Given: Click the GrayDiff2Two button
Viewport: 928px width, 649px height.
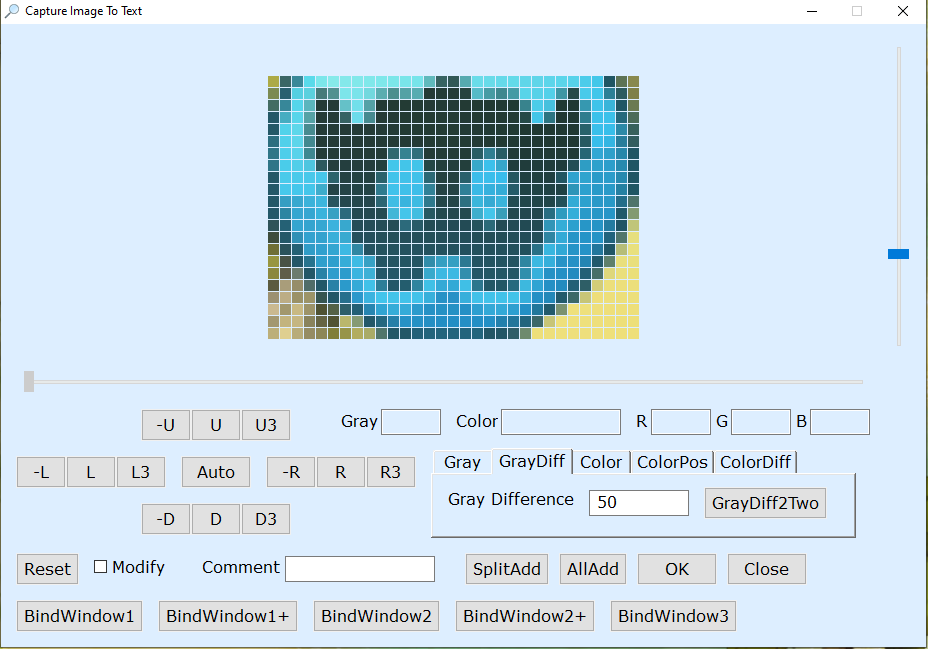Looking at the screenshot, I should tap(765, 503).
